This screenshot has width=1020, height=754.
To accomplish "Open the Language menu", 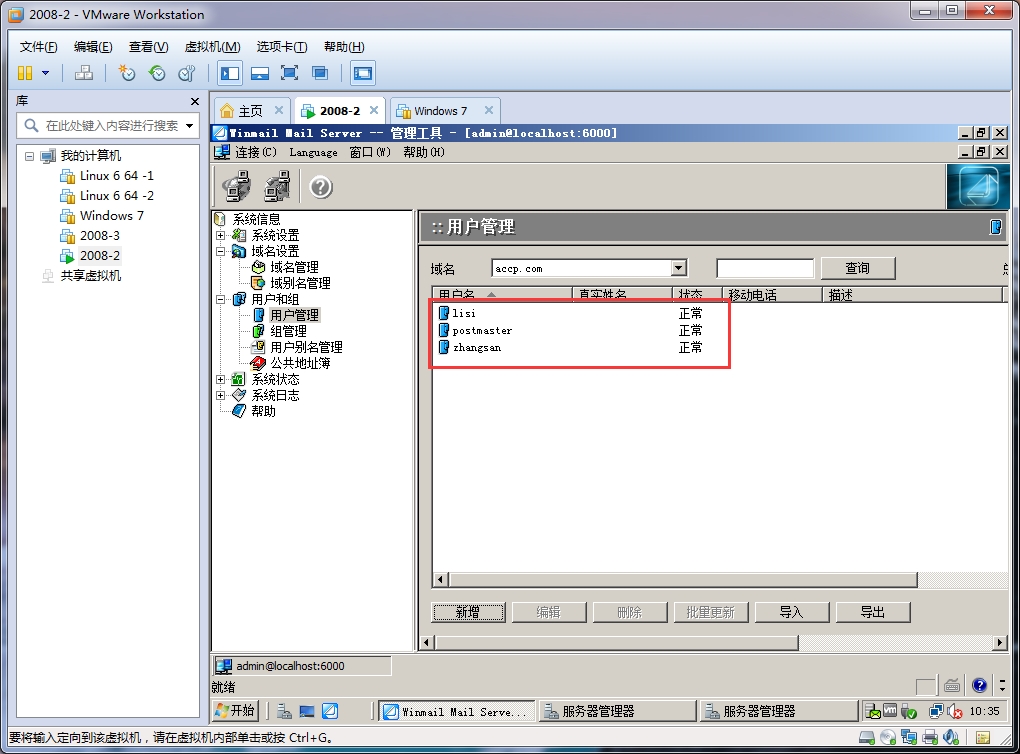I will (313, 152).
